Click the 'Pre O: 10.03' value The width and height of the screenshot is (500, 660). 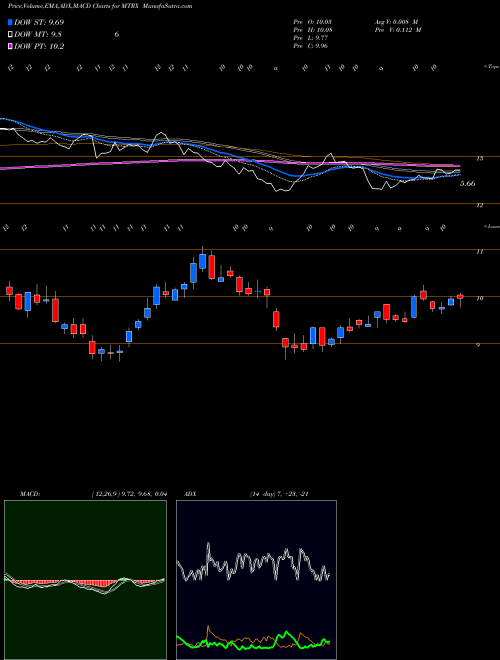click(x=313, y=22)
